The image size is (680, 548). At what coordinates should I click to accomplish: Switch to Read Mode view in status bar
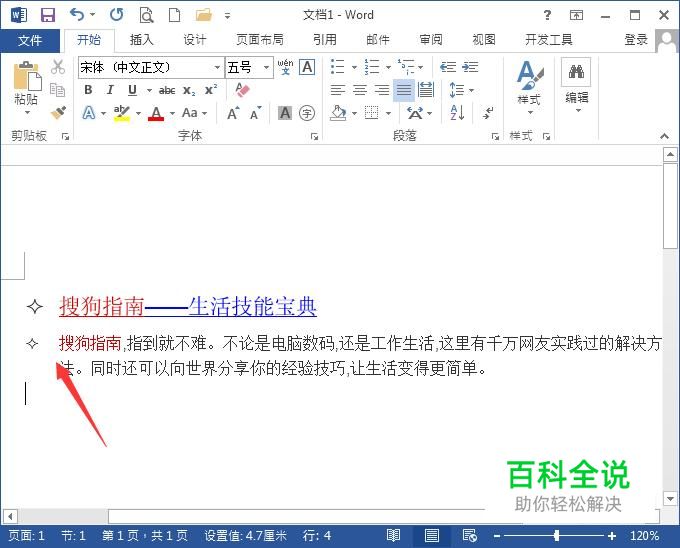click(x=393, y=536)
